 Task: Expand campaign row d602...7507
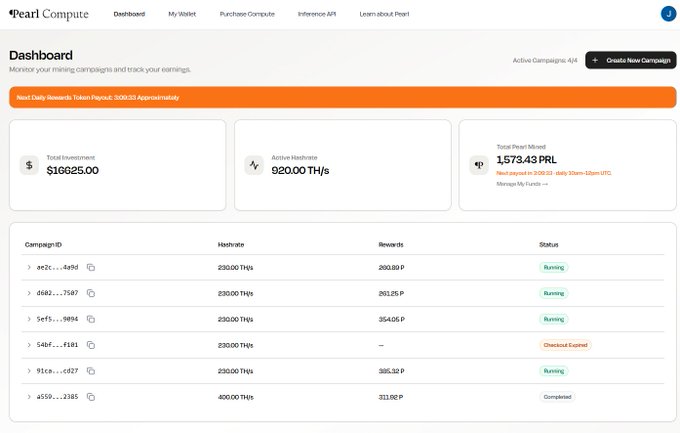pos(29,293)
